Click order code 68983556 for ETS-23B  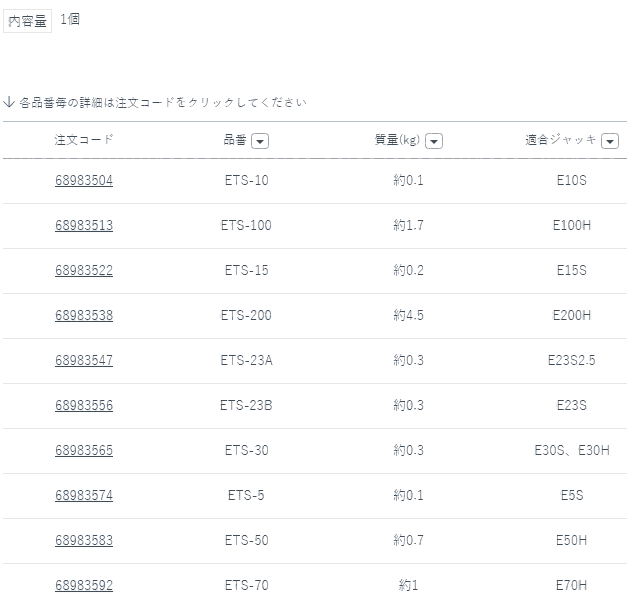[x=84, y=406]
